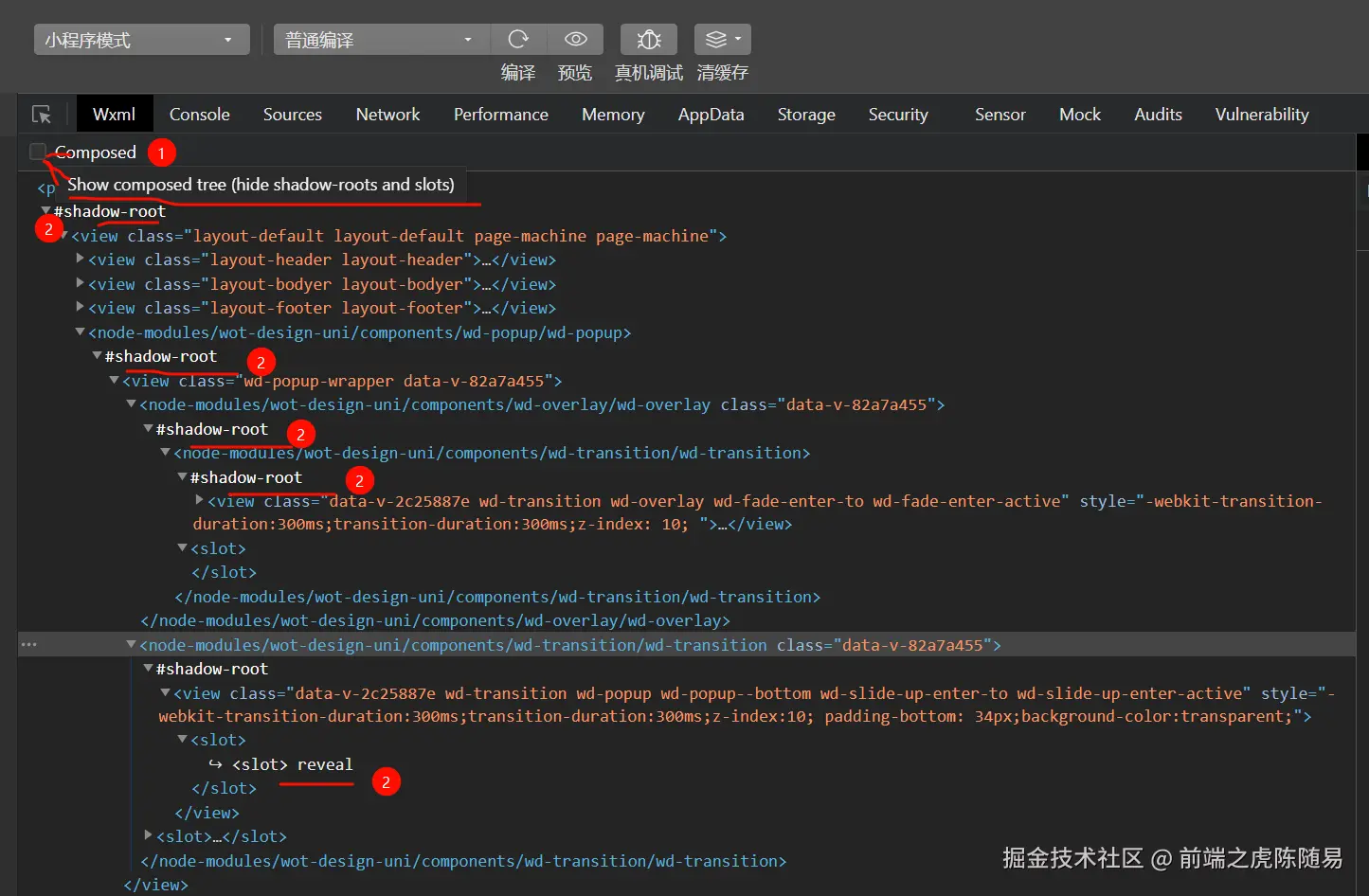Select the #shadow-root under wd-overlay node

(x=212, y=429)
